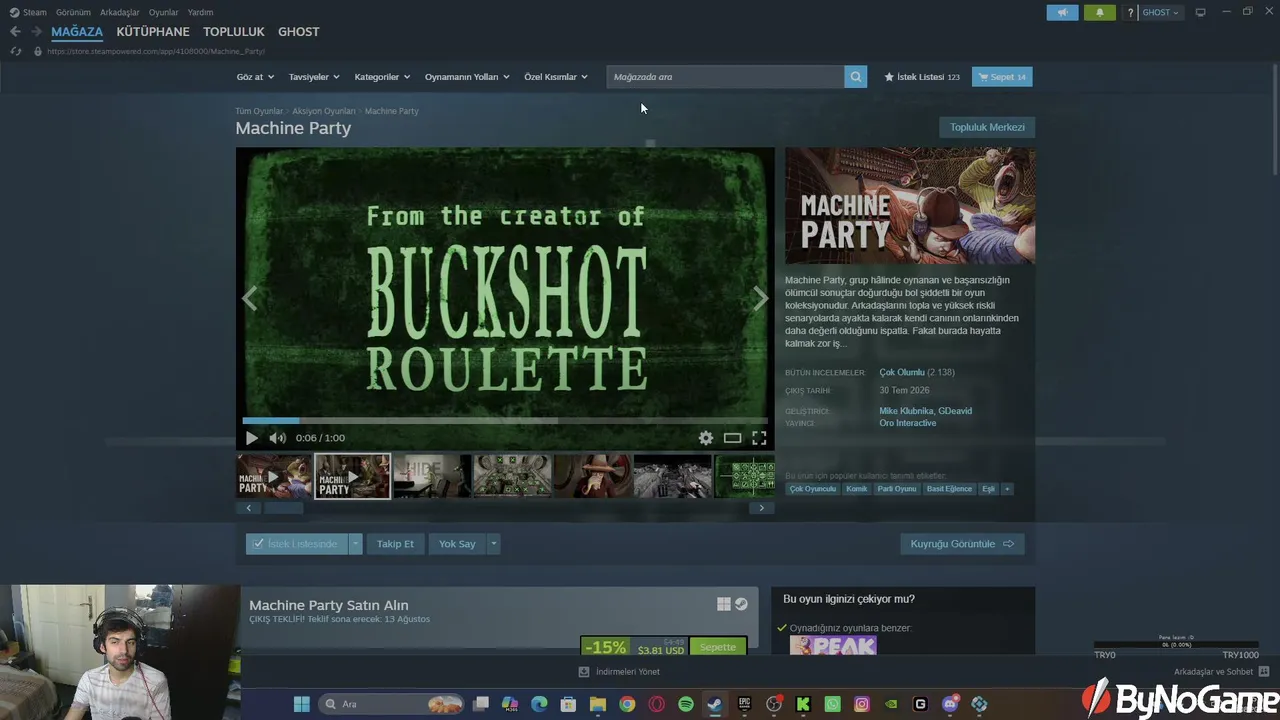
Task: Launch Spotify from the taskbar
Action: (x=686, y=704)
